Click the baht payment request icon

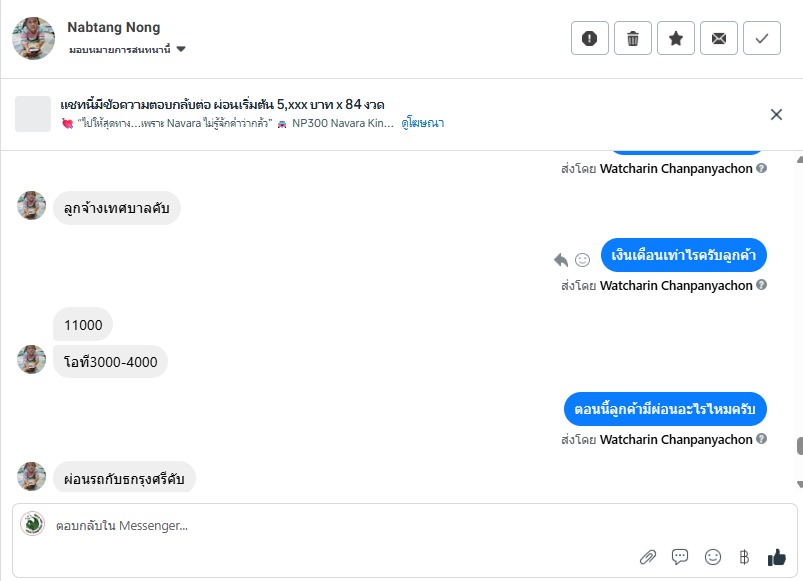coord(743,557)
